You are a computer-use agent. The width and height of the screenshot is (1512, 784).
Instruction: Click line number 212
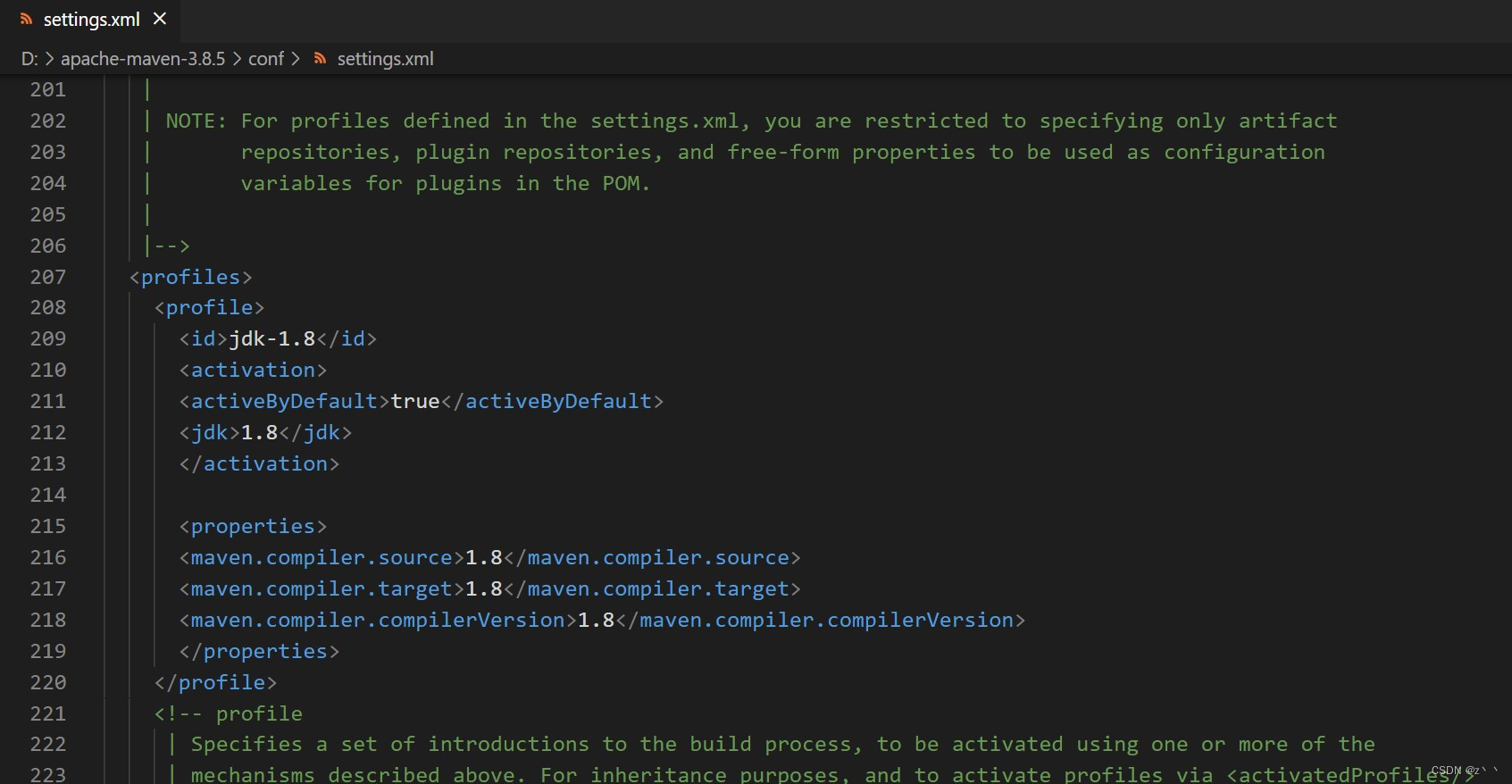coord(48,432)
